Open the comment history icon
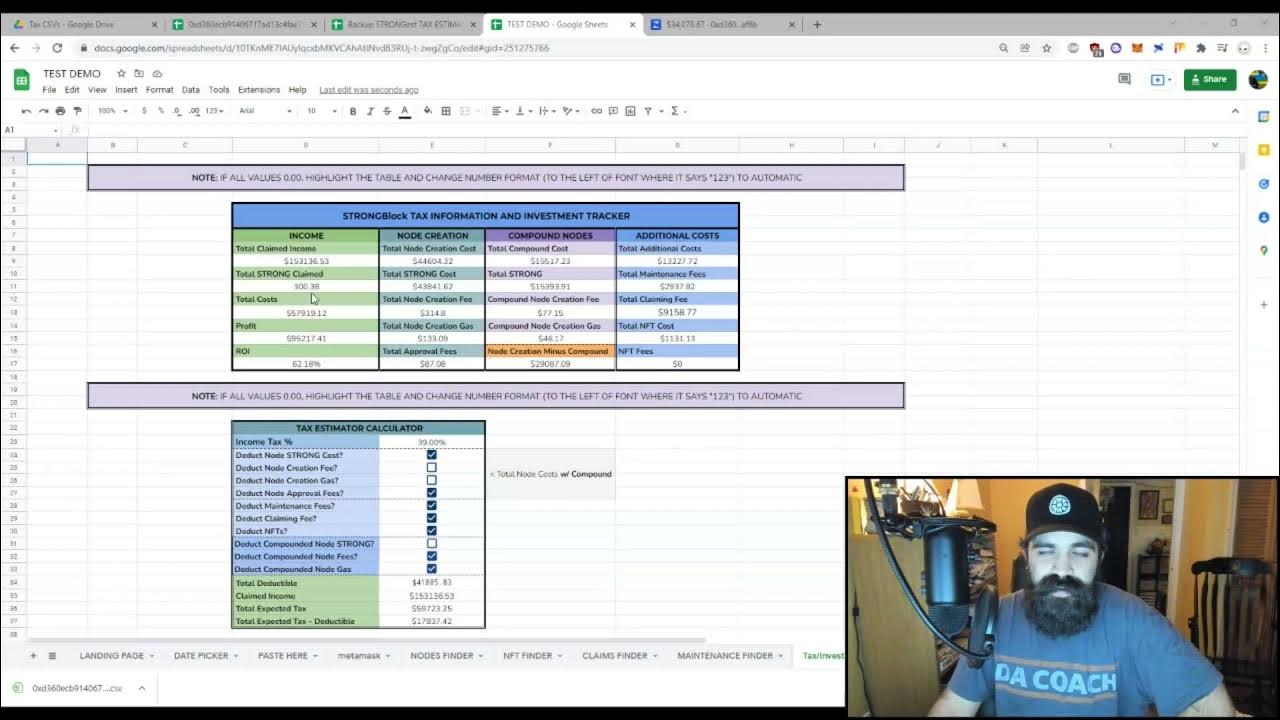 (1124, 79)
